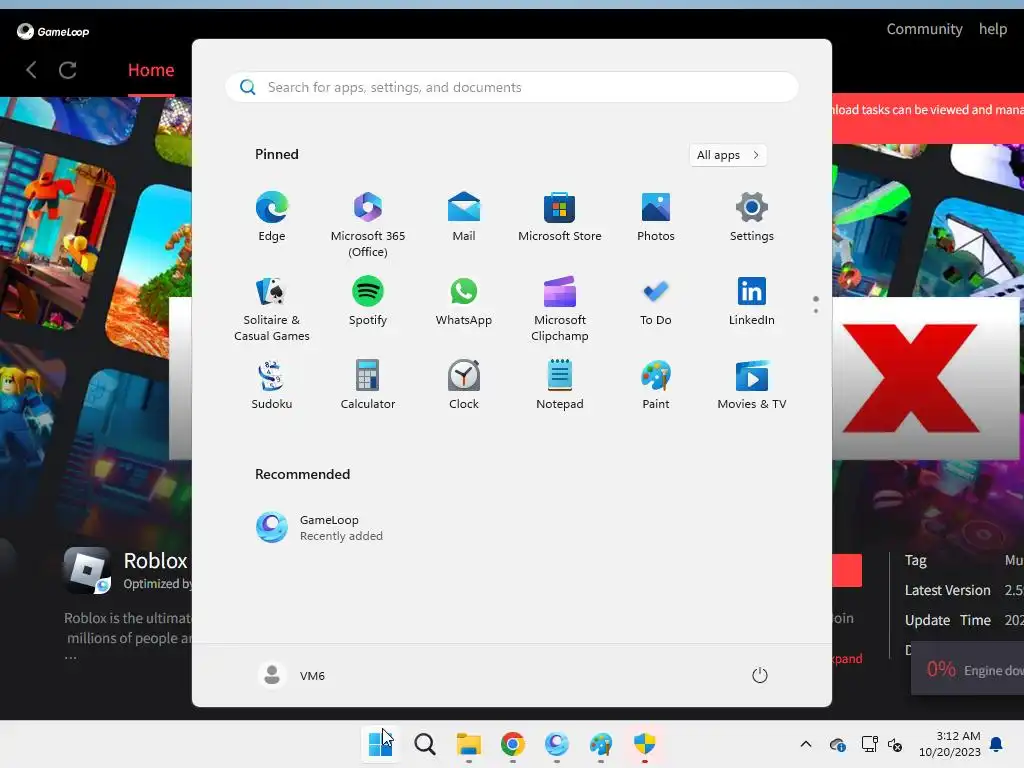This screenshot has height=768, width=1024.
Task: Open help link in GameLoop
Action: 993,29
